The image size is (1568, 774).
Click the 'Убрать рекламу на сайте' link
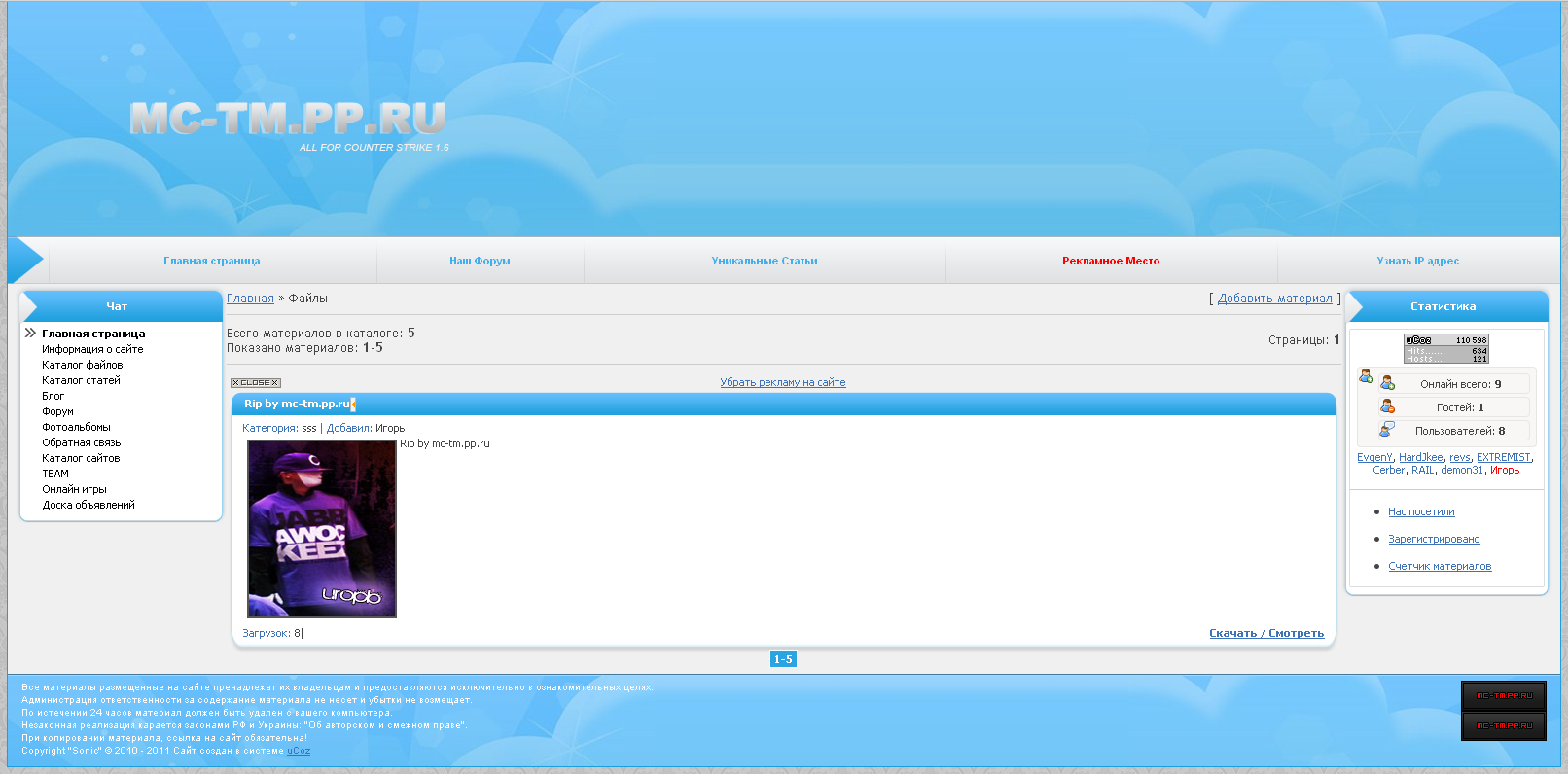coord(783,382)
